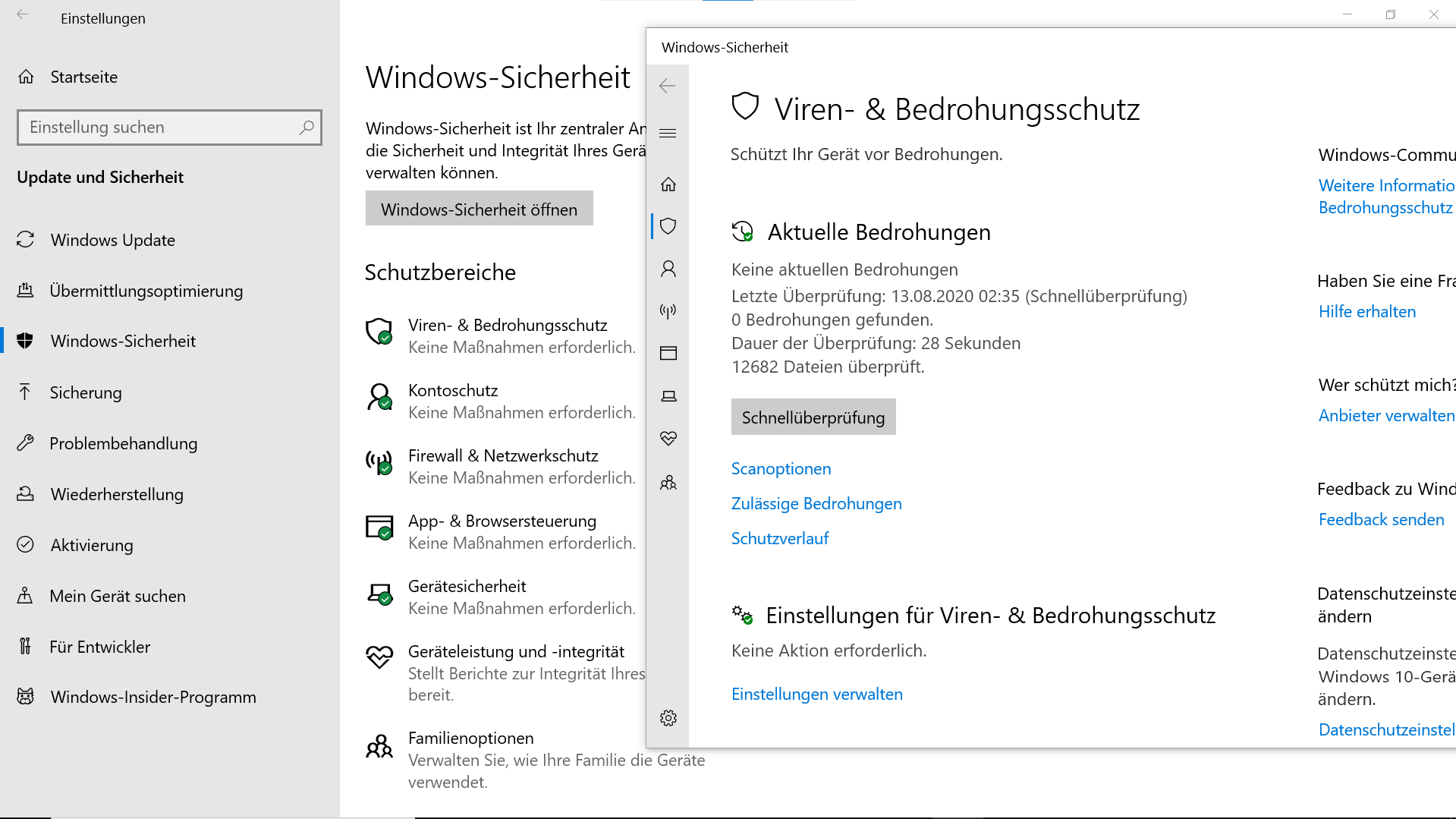Viewport: 1456px width, 819px height.
Task: Open firewall and network antenna sidebar icon
Action: [x=668, y=310]
